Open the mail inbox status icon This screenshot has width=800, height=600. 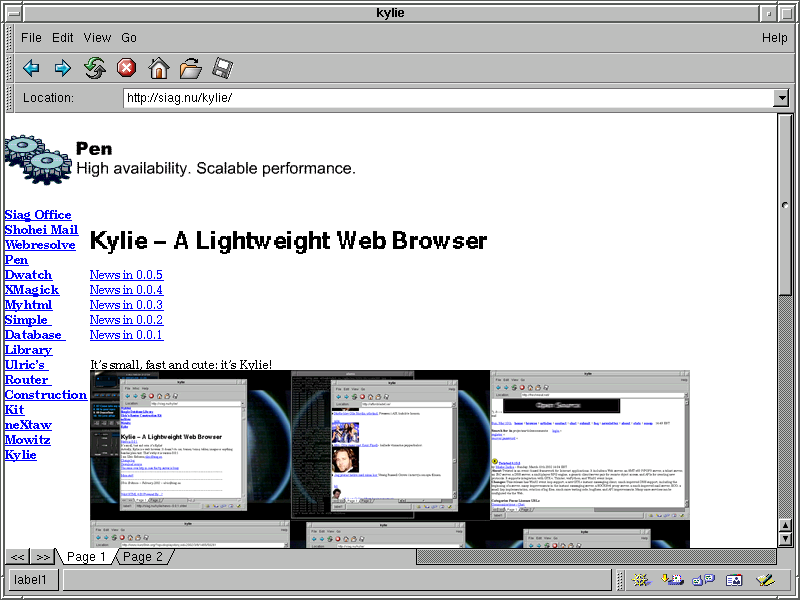pos(672,580)
